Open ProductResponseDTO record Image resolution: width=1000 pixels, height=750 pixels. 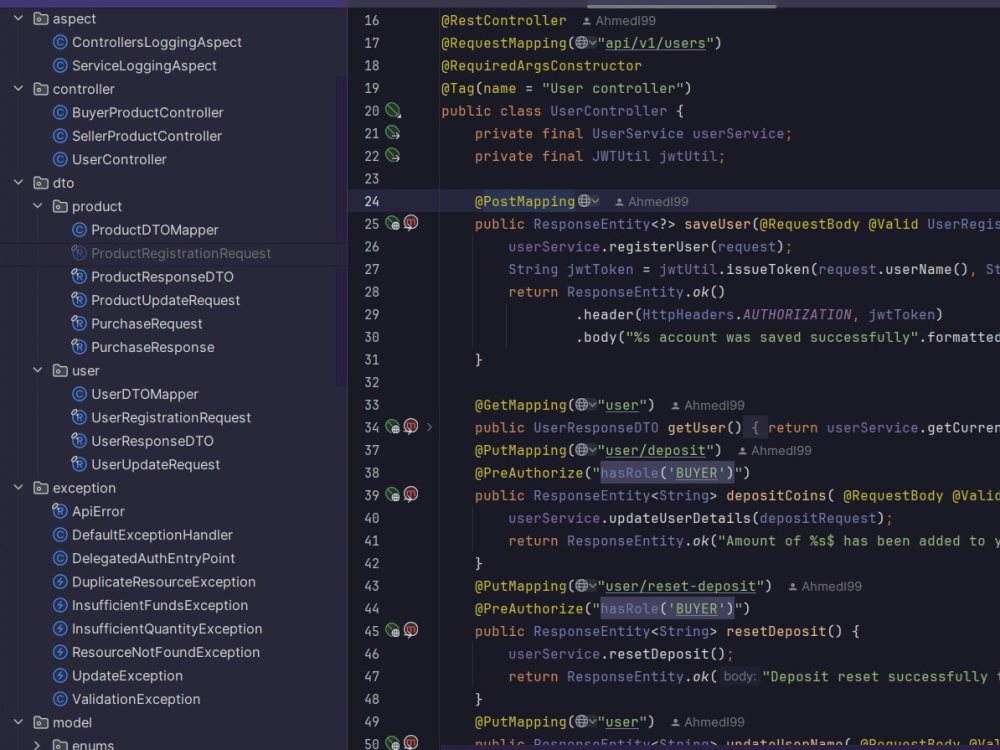tap(162, 277)
